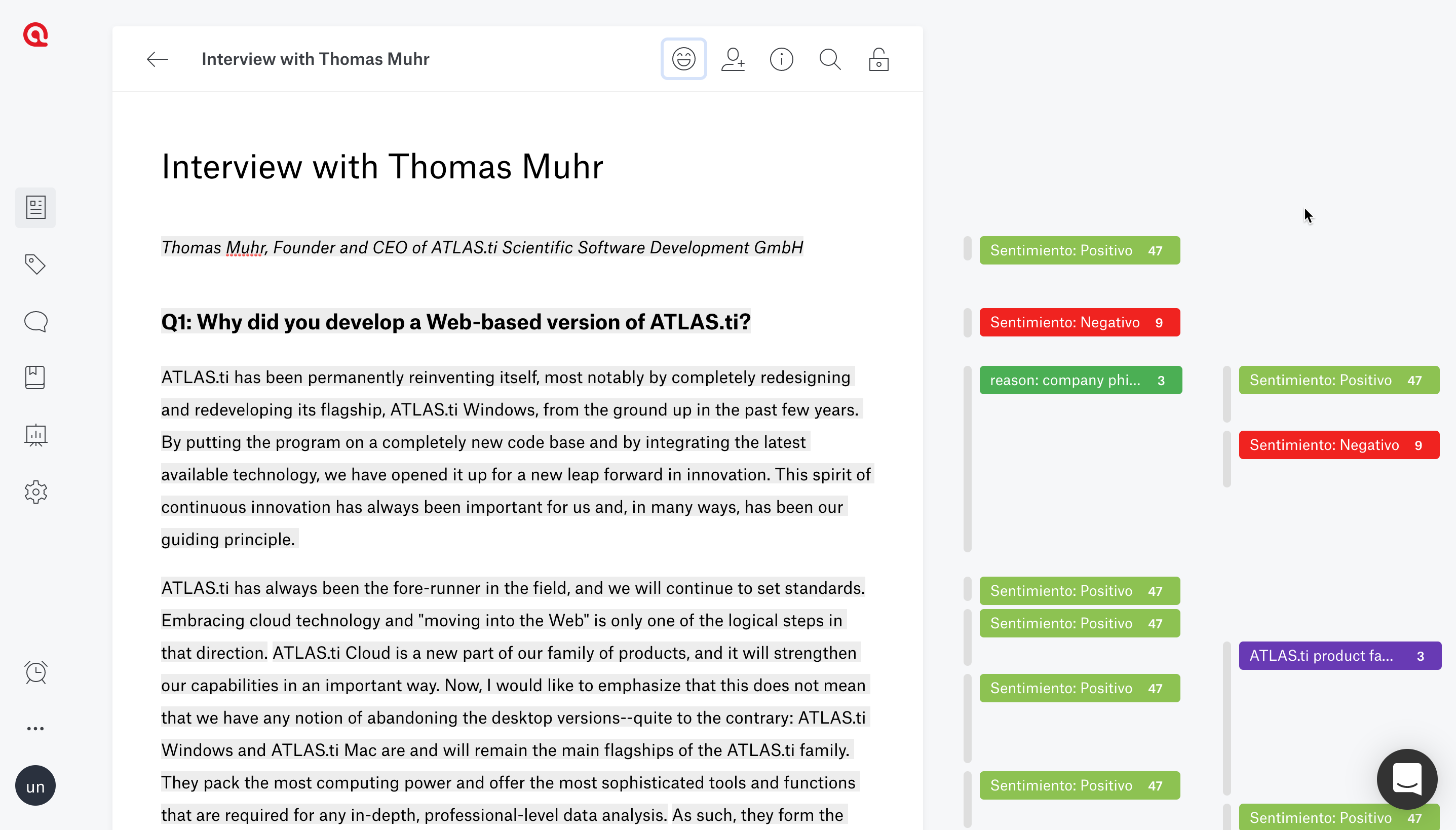Toggle the document lock icon
Screen dimensions: 1456x830
pos(878,59)
